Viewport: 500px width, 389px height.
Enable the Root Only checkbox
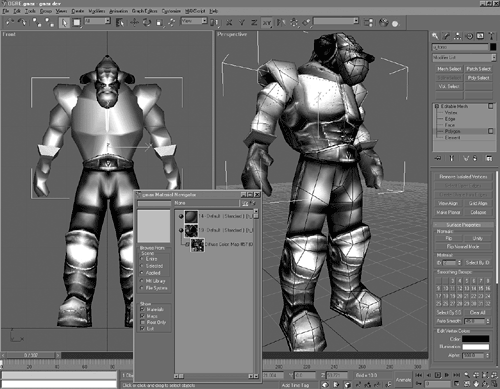pyautogui.click(x=143, y=322)
